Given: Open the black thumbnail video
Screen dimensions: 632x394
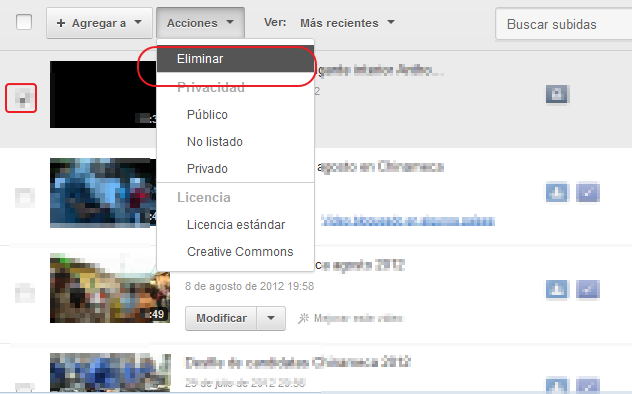Looking at the screenshot, I should pyautogui.click(x=103, y=94).
